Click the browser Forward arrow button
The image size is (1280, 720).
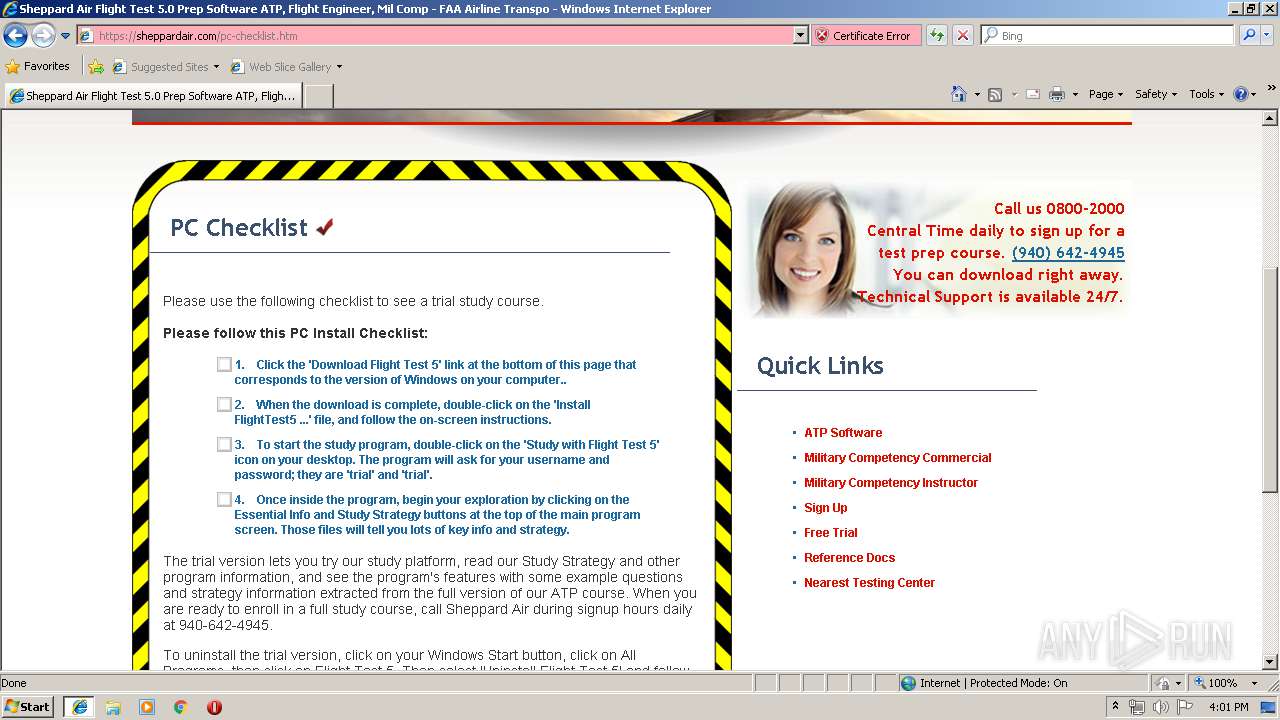43,36
